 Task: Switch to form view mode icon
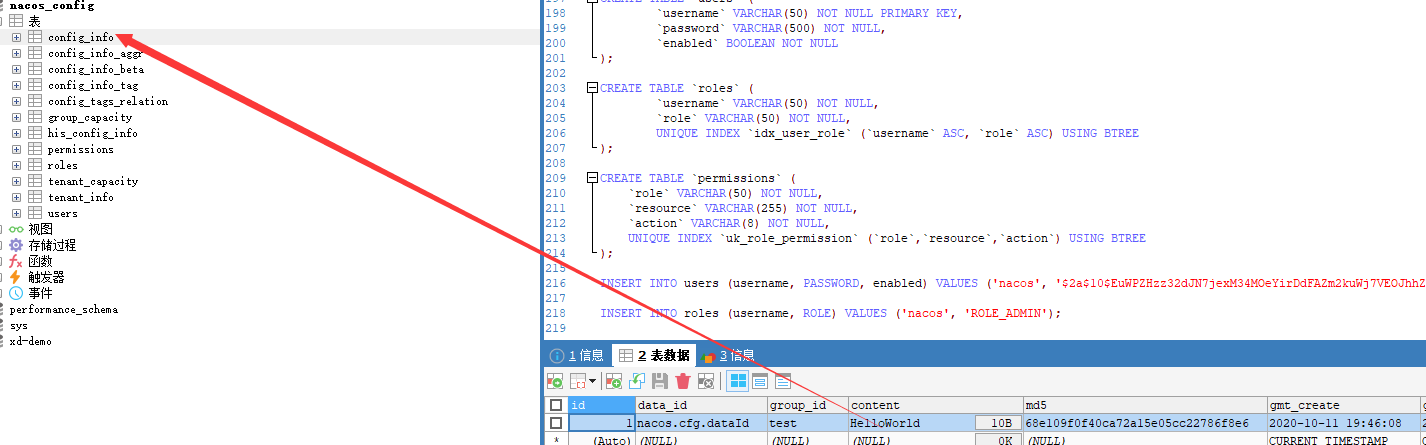[x=760, y=381]
